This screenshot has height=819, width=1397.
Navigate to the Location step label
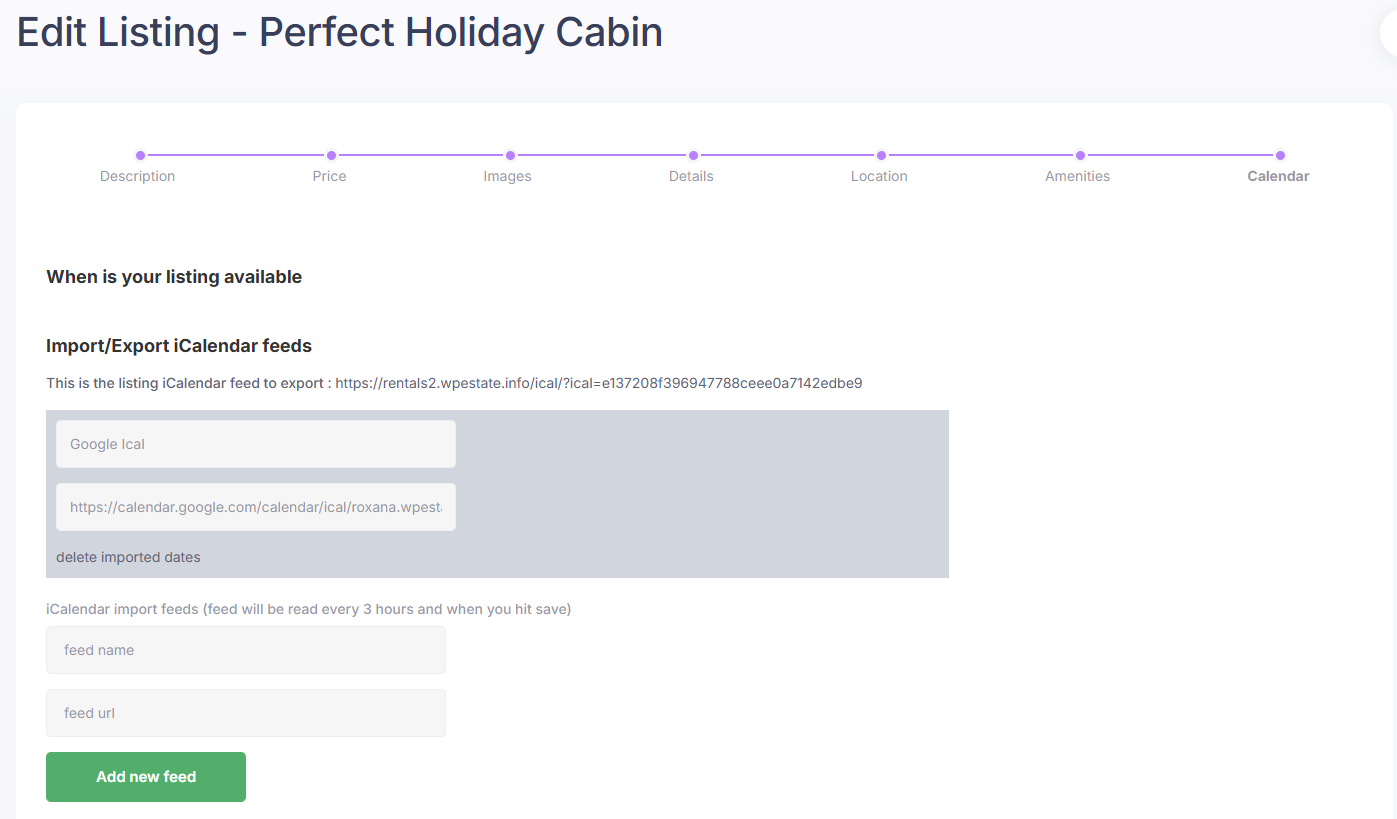pos(879,176)
